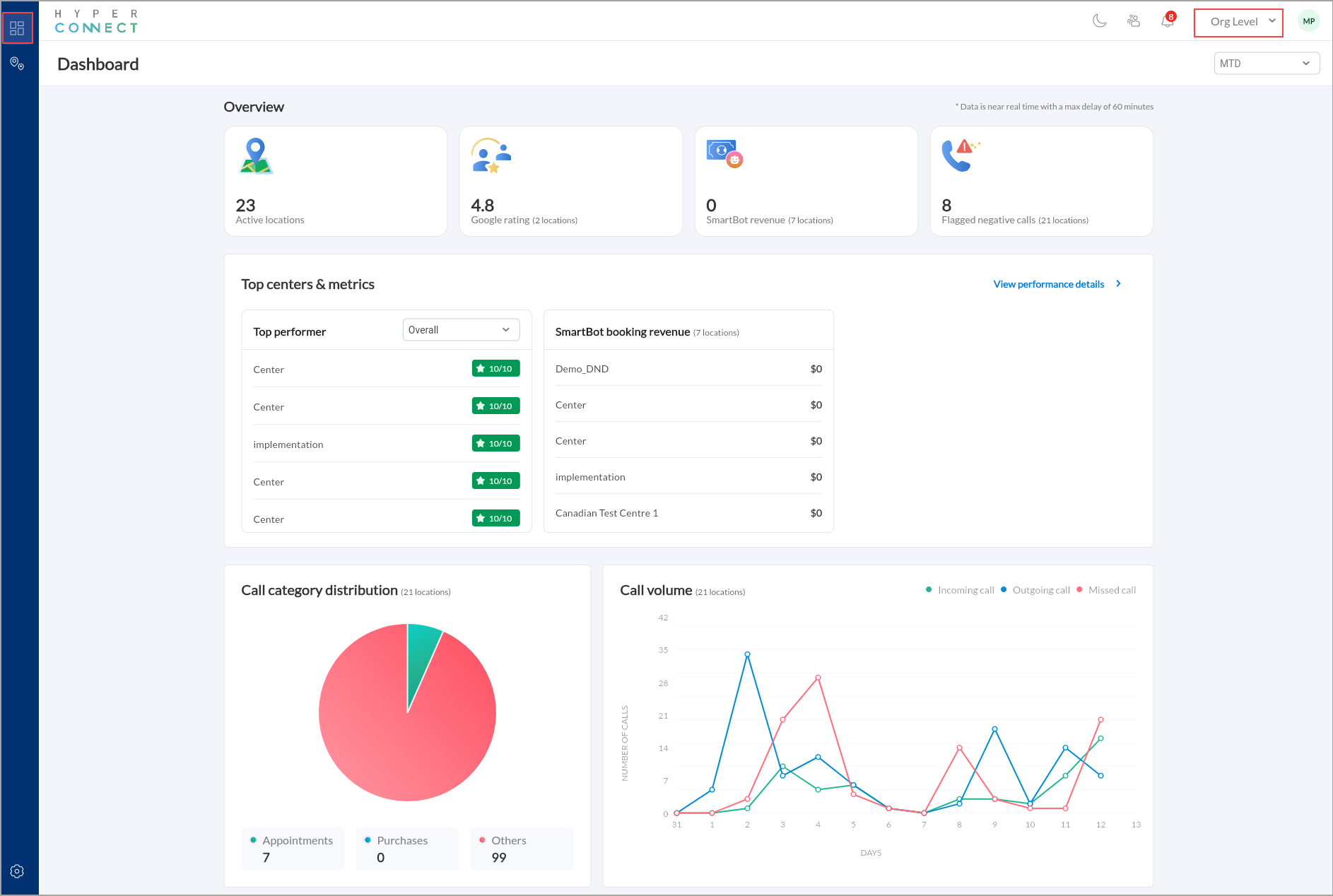
Task: Toggle Missed call legend series
Action: coord(1106,590)
